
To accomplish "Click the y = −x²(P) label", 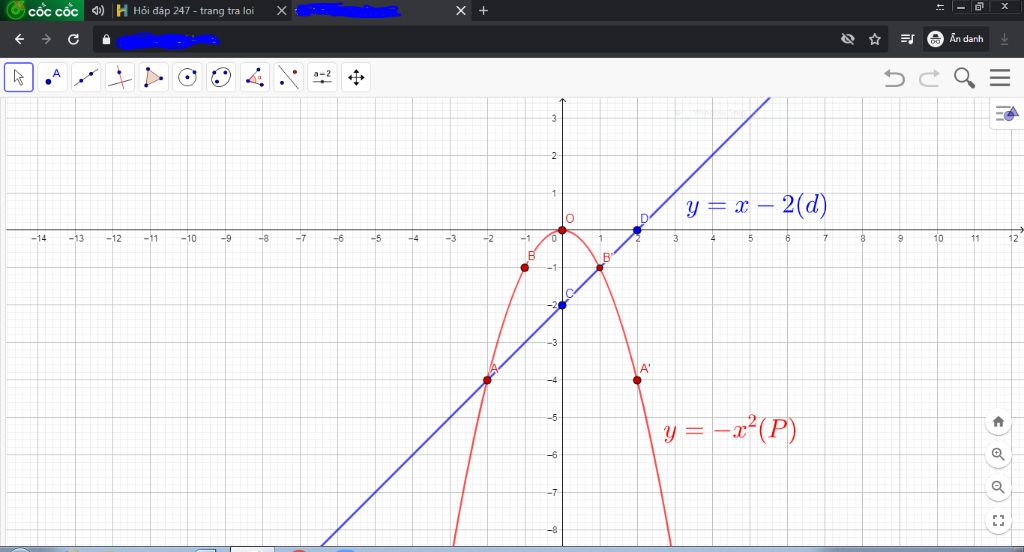I will [730, 430].
